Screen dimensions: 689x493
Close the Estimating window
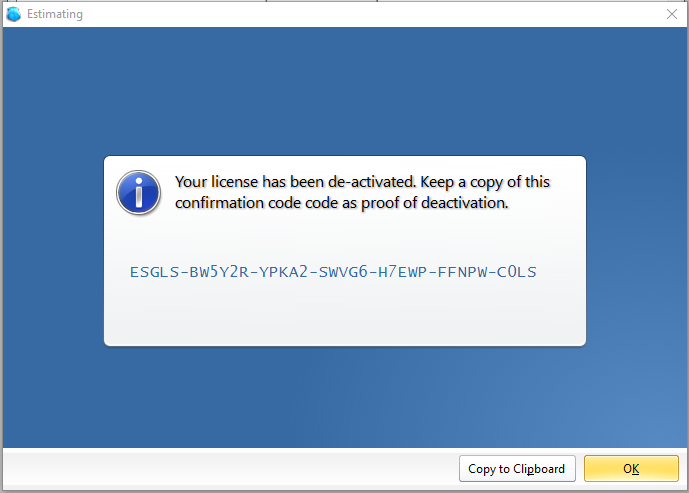[x=671, y=14]
